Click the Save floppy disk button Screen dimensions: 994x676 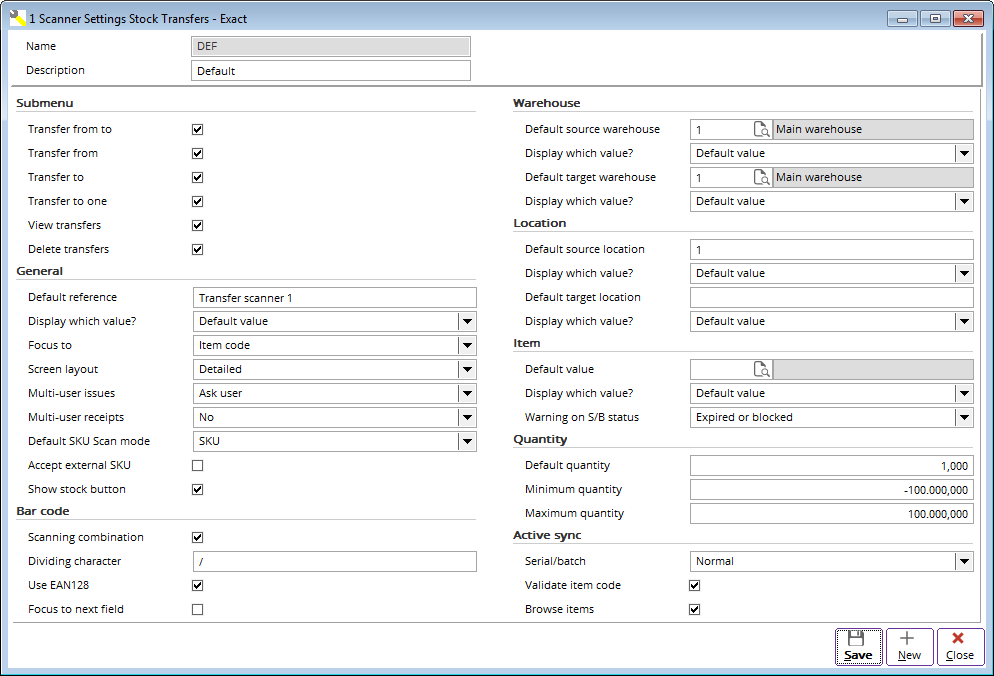858,646
